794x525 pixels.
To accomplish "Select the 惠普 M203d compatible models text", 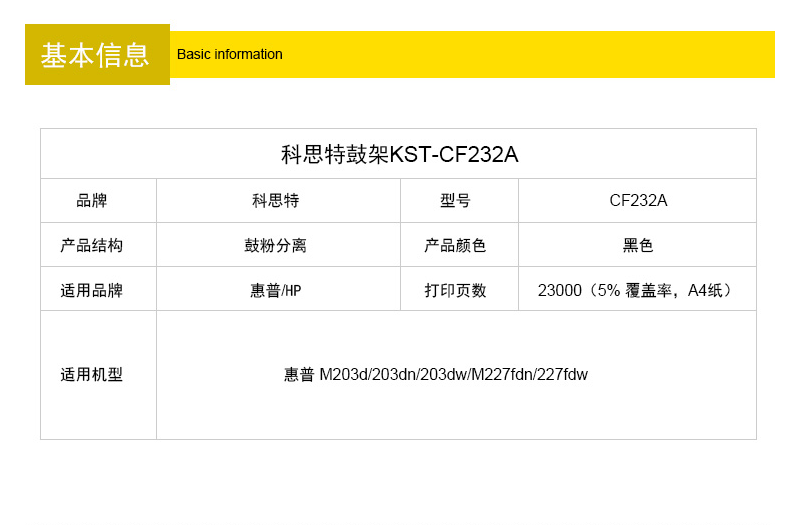I will coord(435,375).
